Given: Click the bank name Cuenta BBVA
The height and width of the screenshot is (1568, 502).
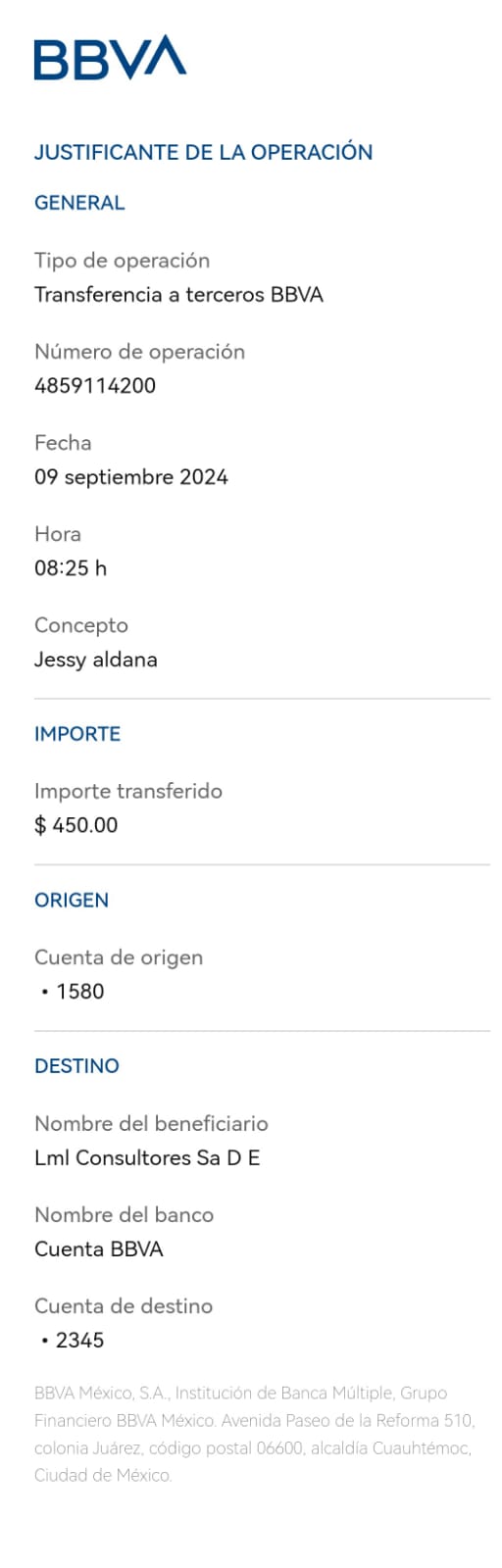Looking at the screenshot, I should pos(99,1249).
